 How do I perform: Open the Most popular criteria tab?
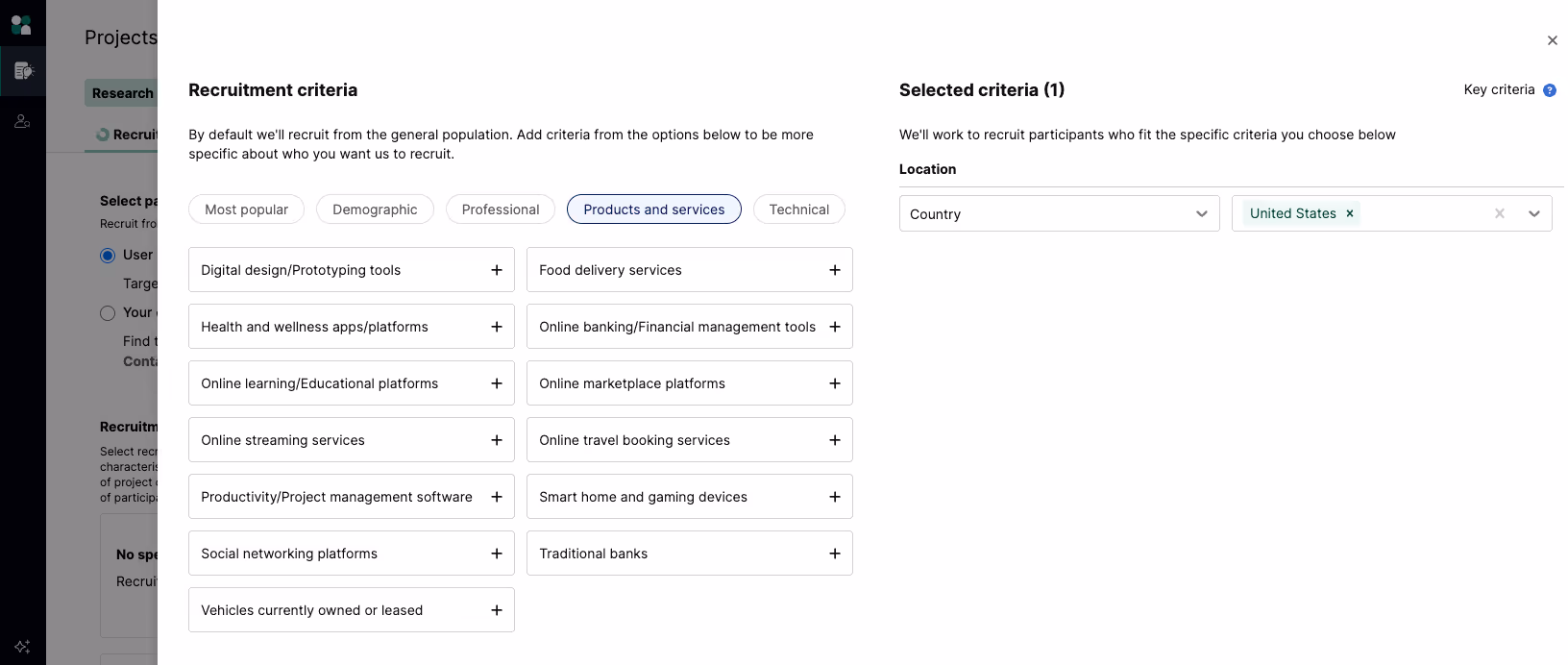246,209
